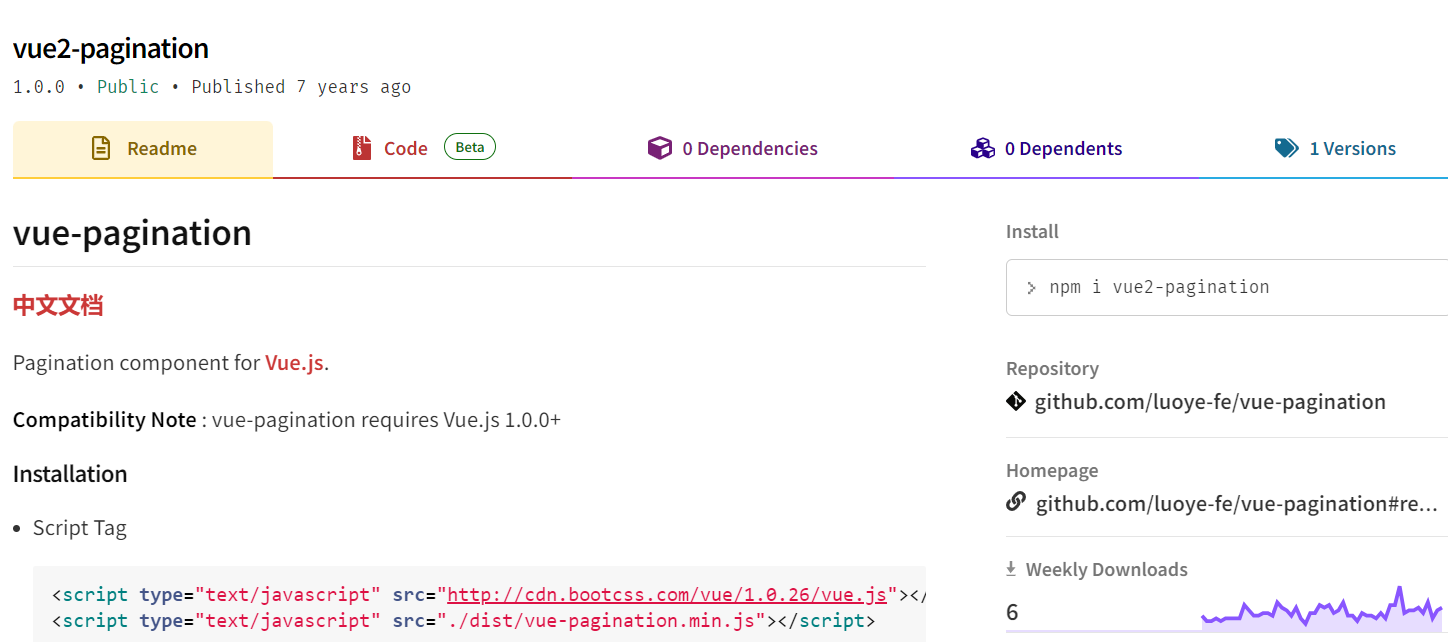Click the prompt chevron inside the install command box
Image resolution: width=1448 pixels, height=642 pixels.
pyautogui.click(x=1031, y=287)
